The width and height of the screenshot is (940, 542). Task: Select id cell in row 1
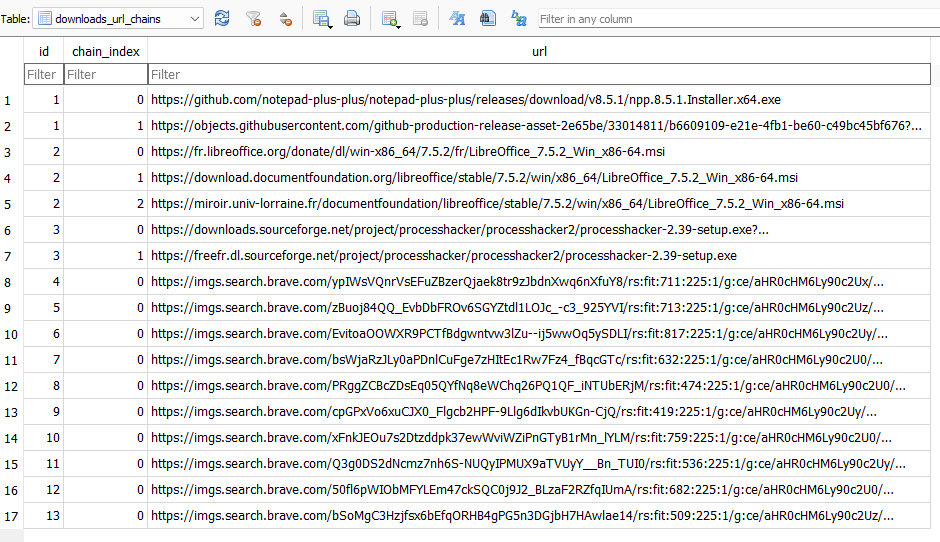tap(44, 100)
